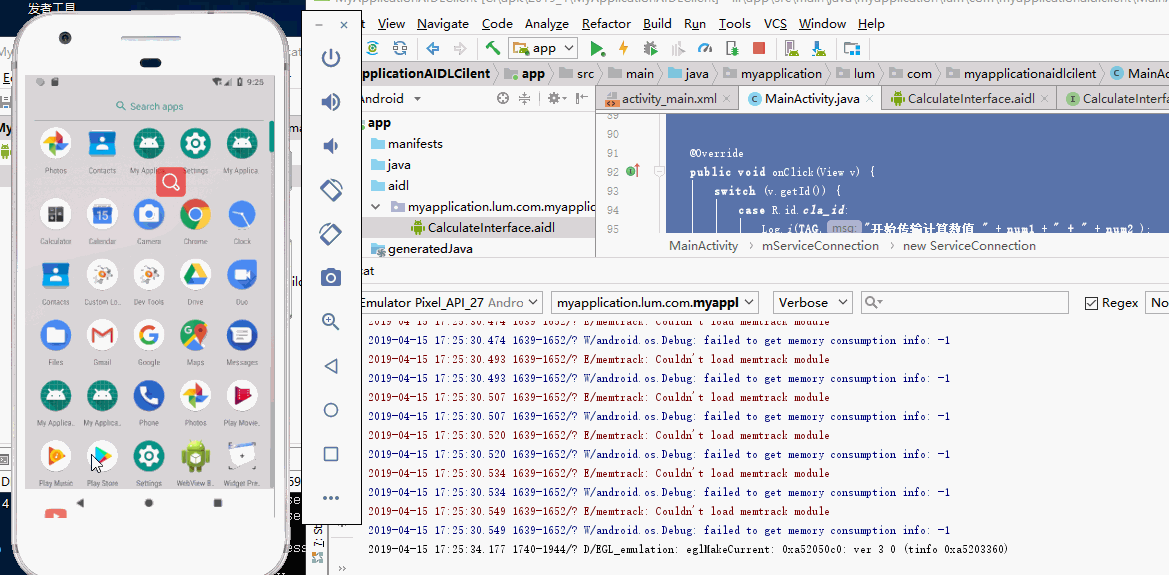Image resolution: width=1169 pixels, height=575 pixels.
Task: Stop the running app with red square
Action: (x=759, y=48)
